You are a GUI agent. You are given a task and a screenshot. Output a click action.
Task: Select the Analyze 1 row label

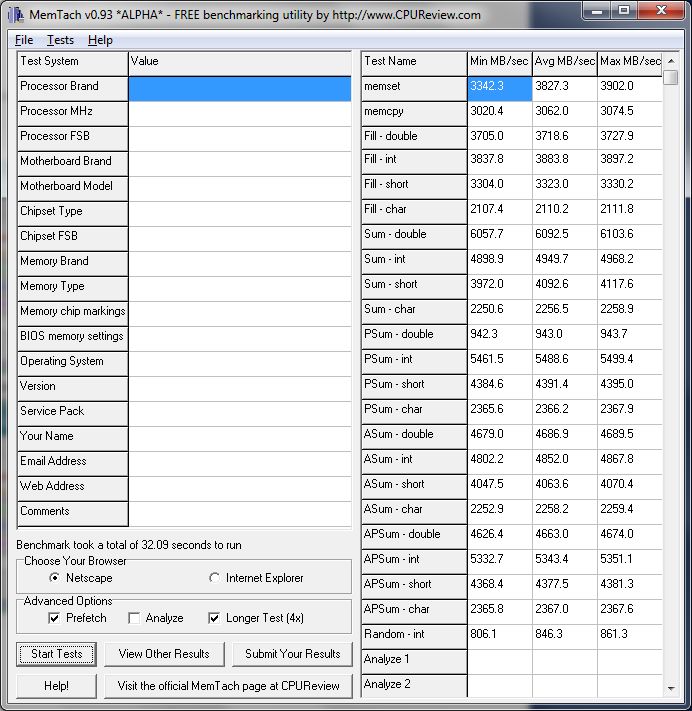[414, 662]
